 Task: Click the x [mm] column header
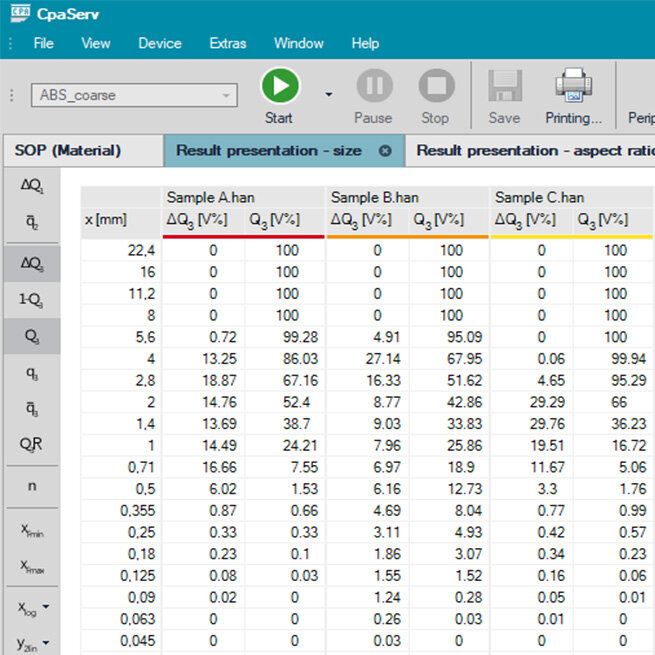click(121, 220)
